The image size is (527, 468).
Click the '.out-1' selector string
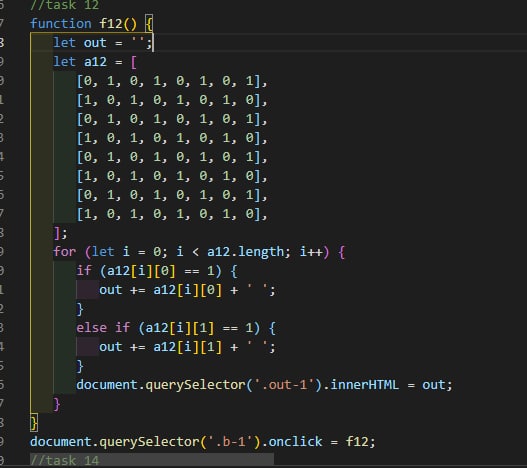click(x=284, y=385)
